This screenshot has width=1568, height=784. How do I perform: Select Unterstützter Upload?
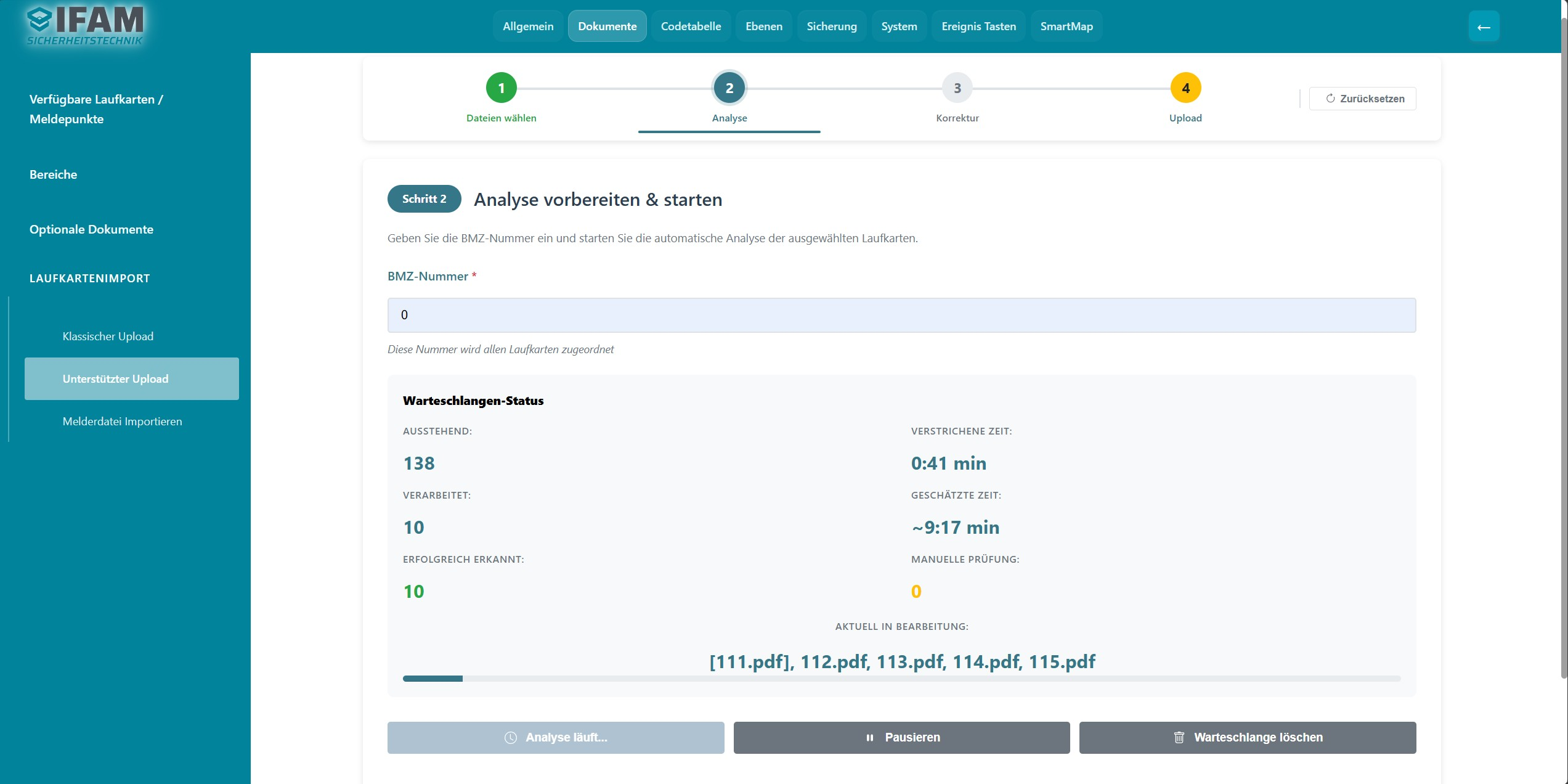pyautogui.click(x=132, y=379)
